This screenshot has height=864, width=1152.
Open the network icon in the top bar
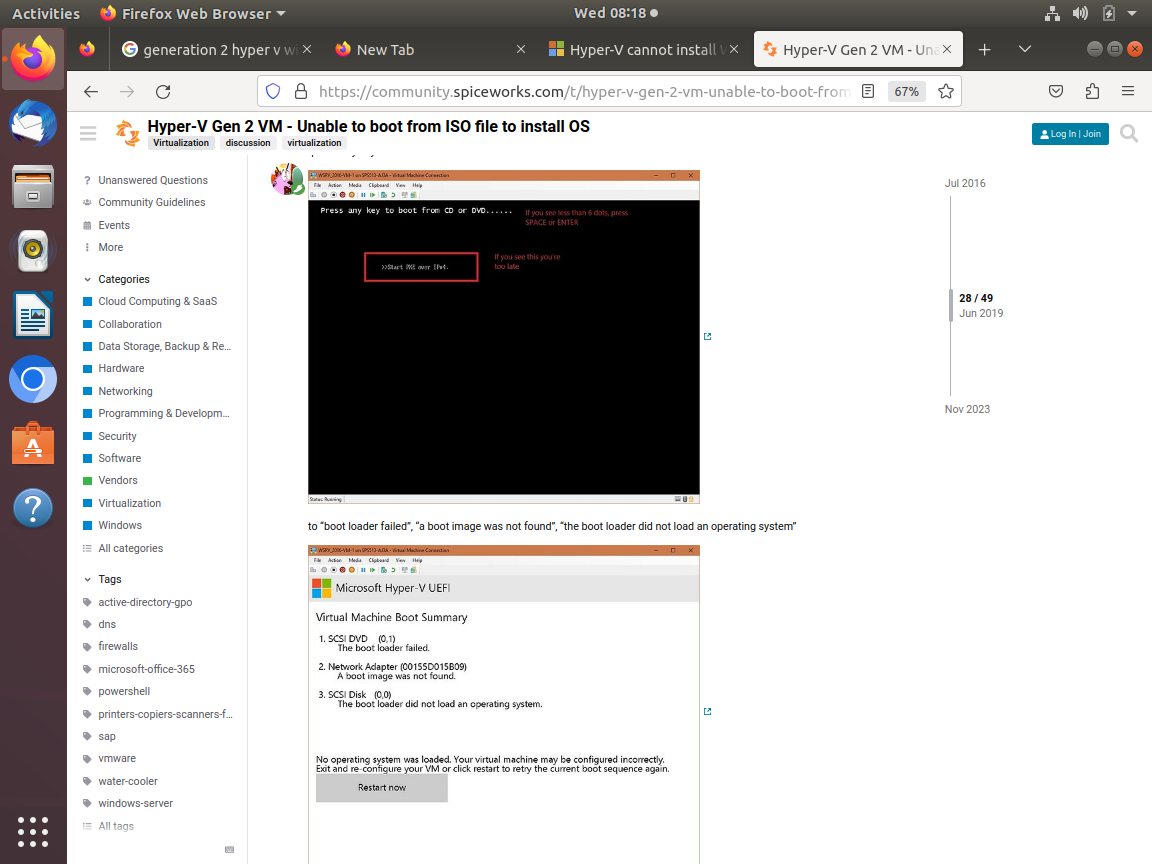1052,13
